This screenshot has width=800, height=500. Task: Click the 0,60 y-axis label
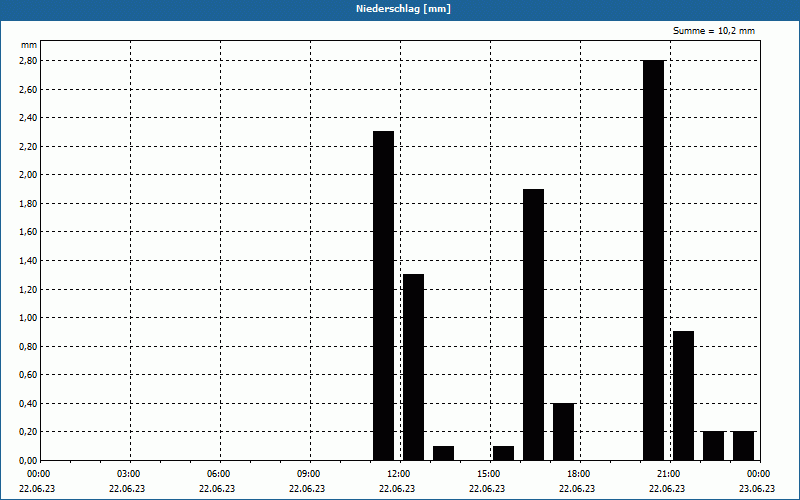coord(29,375)
